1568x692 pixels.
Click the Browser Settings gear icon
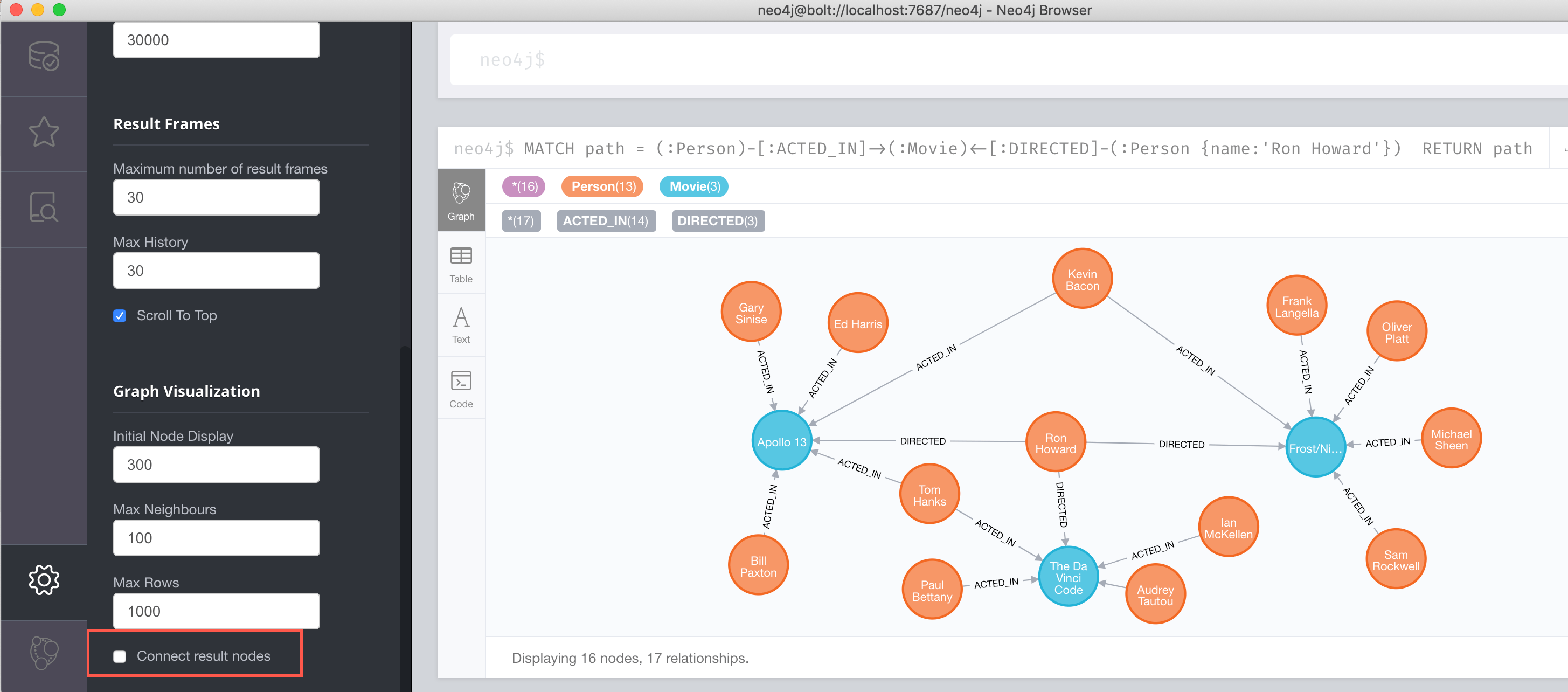tap(44, 579)
